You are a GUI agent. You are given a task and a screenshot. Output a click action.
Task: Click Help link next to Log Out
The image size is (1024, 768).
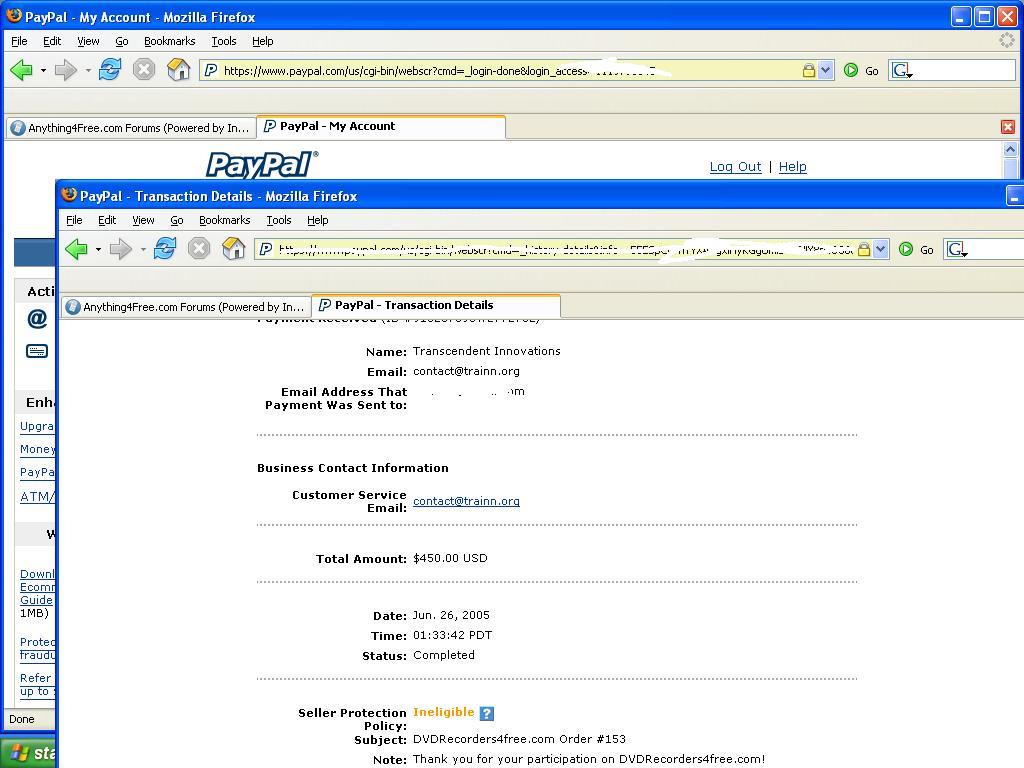[x=792, y=167]
